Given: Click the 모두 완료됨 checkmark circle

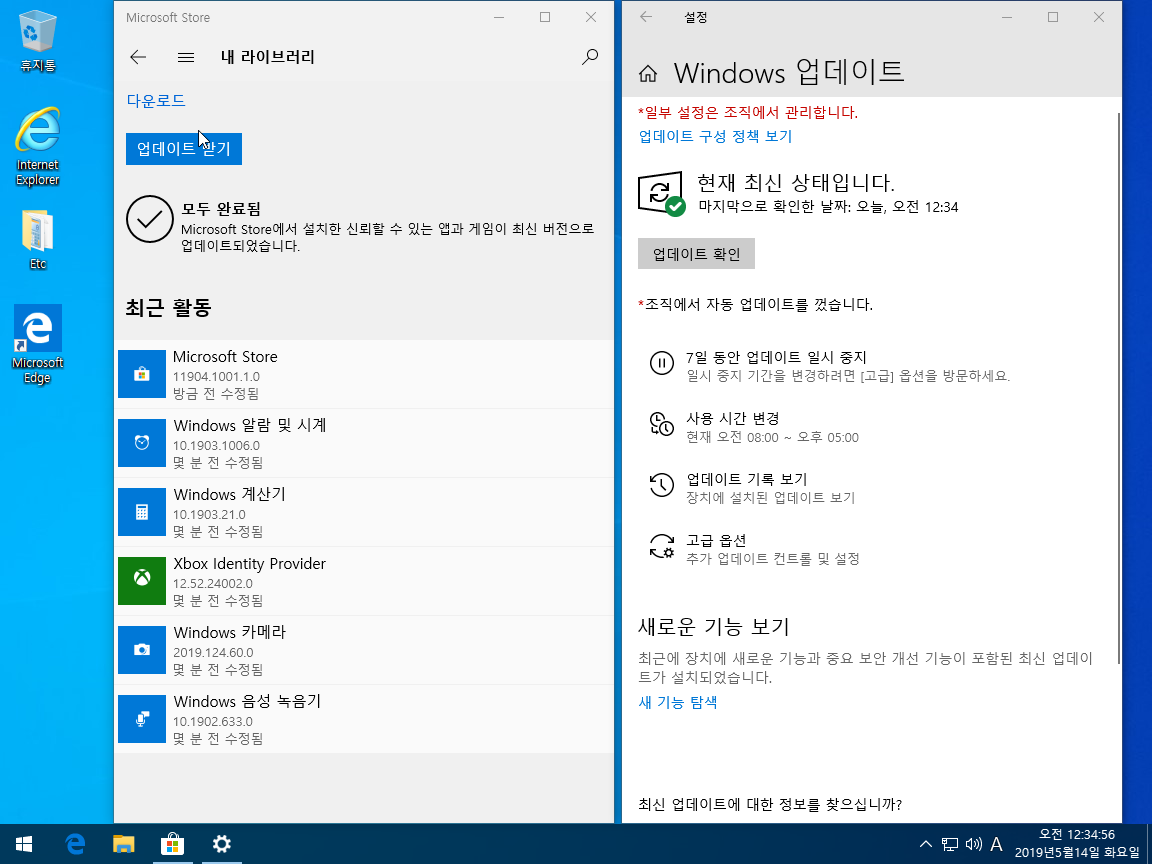Looking at the screenshot, I should click(x=149, y=219).
